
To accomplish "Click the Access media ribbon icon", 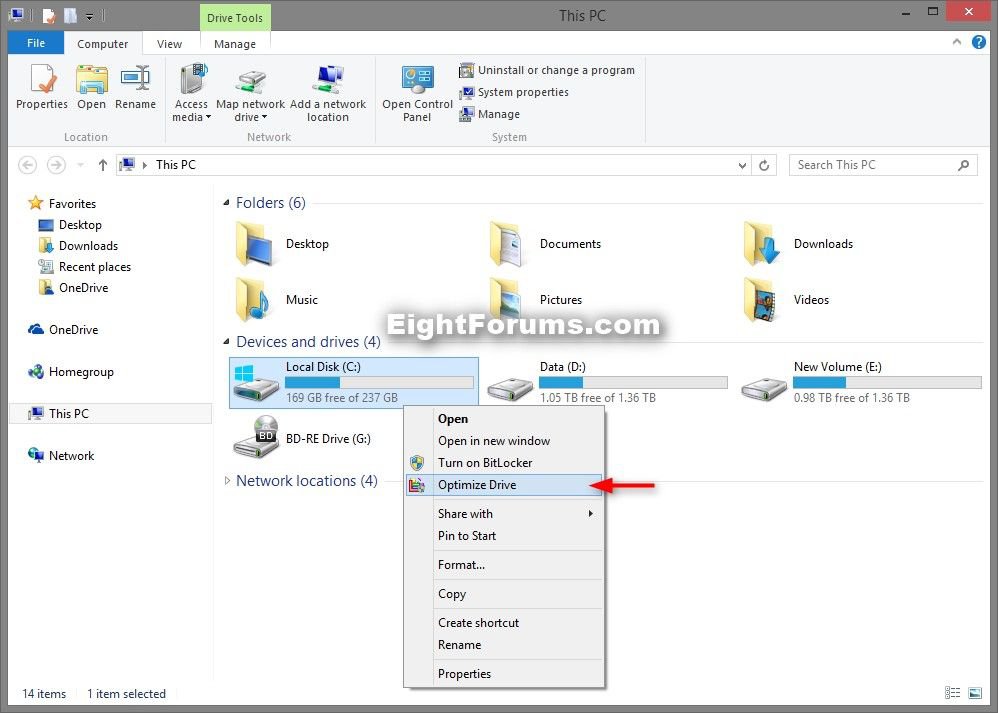I will (x=191, y=90).
